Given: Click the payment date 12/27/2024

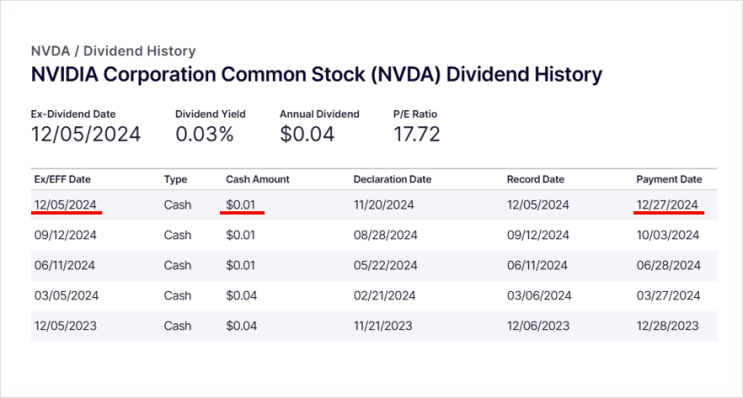Looking at the screenshot, I should tap(667, 205).
